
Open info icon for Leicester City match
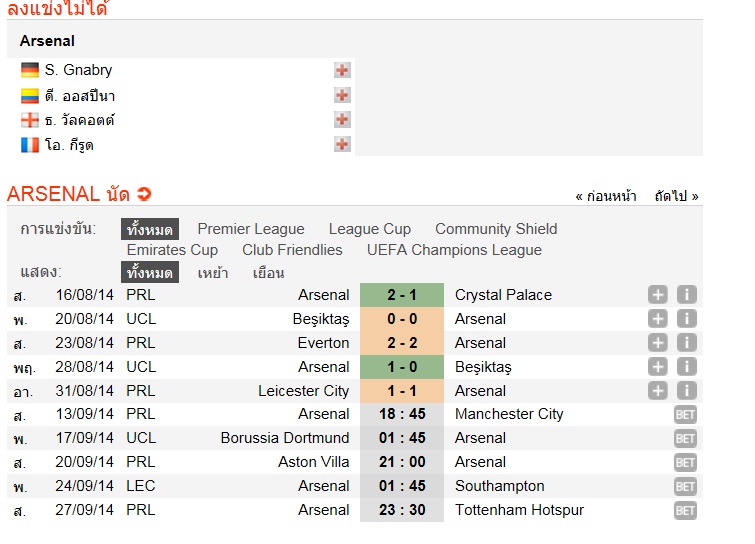coord(687,390)
